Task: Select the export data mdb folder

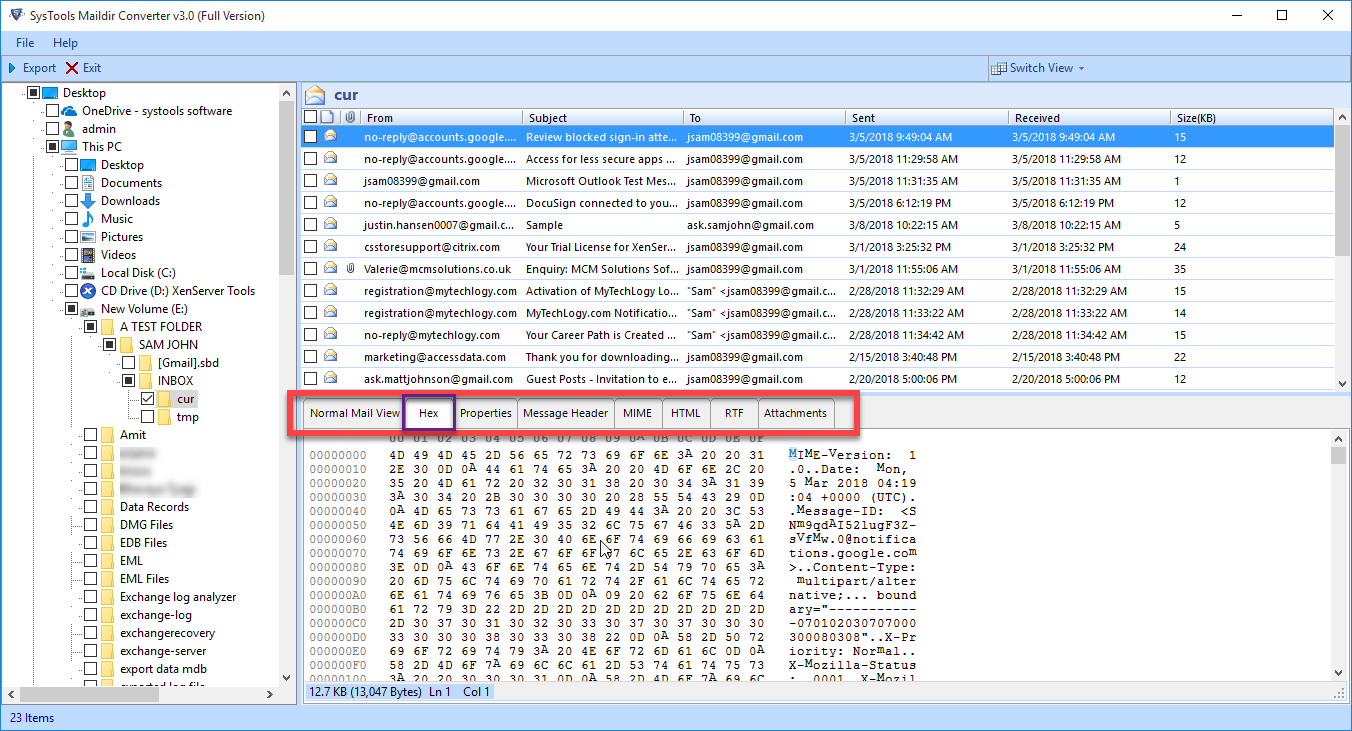Action: click(x=164, y=669)
